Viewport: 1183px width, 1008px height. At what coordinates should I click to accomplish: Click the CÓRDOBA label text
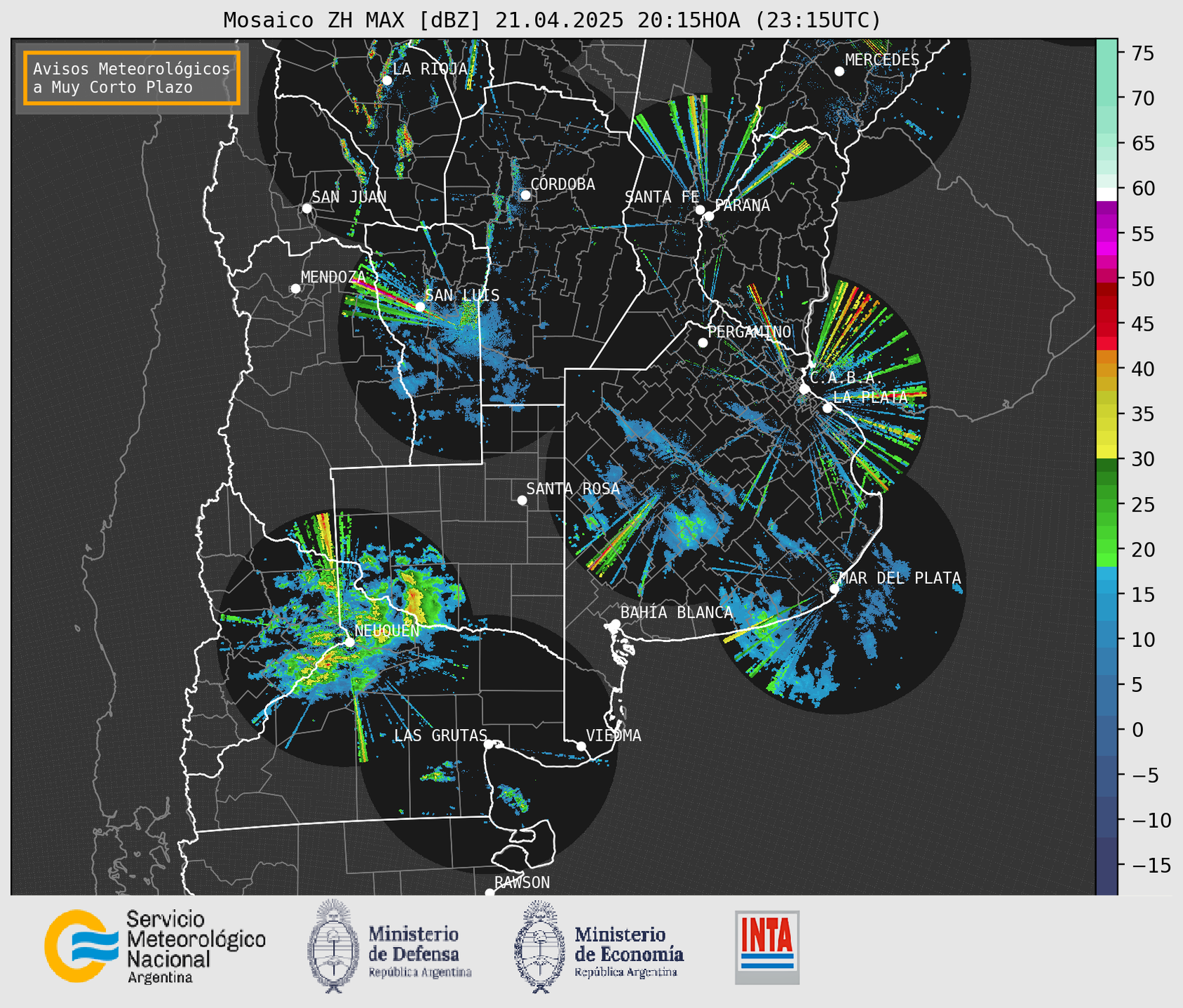pos(563,184)
